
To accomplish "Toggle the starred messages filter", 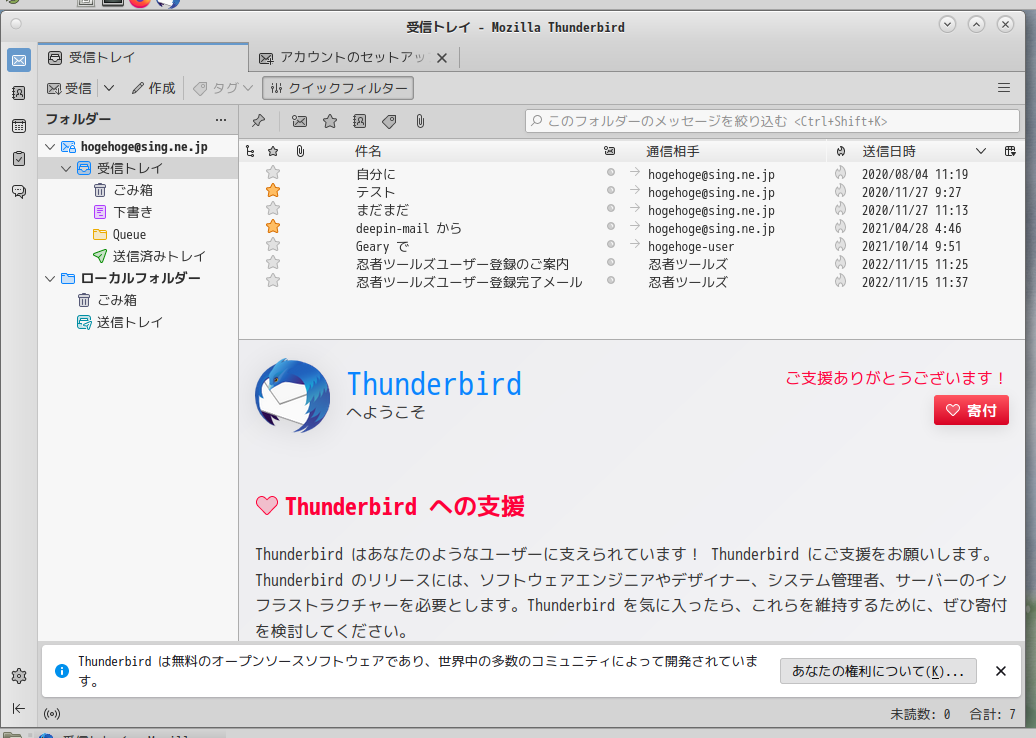I will (x=330, y=121).
